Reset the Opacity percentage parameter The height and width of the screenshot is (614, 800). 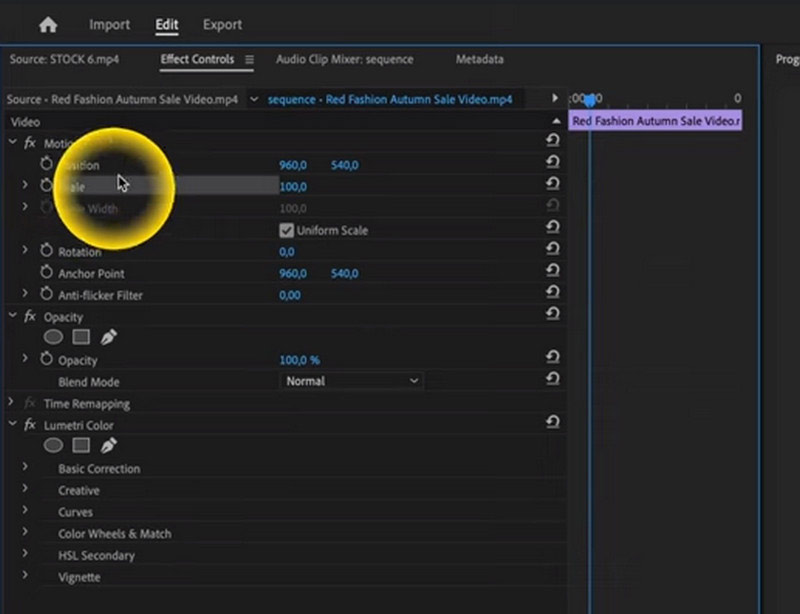[x=552, y=357]
